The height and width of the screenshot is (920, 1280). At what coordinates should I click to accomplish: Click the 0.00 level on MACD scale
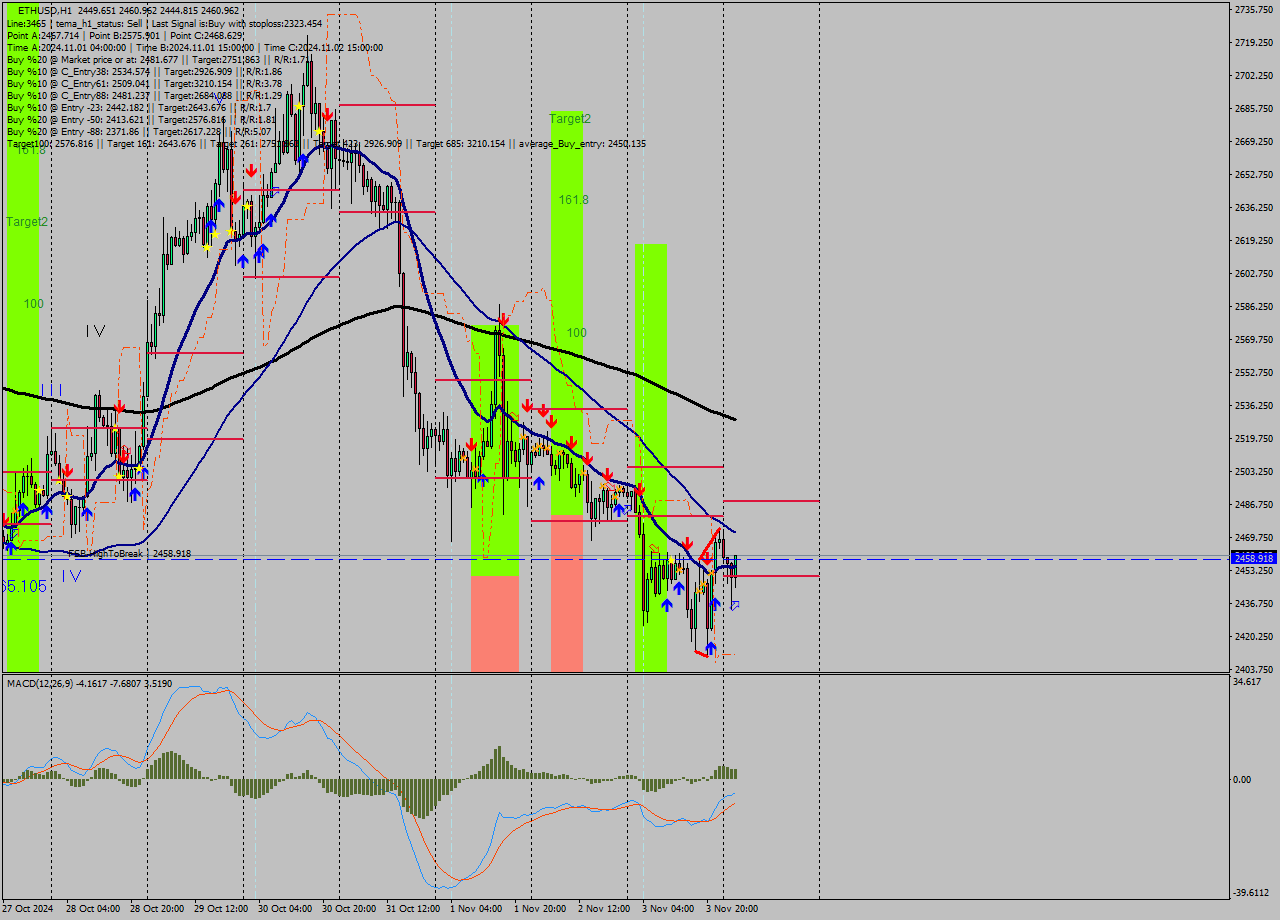(1243, 779)
